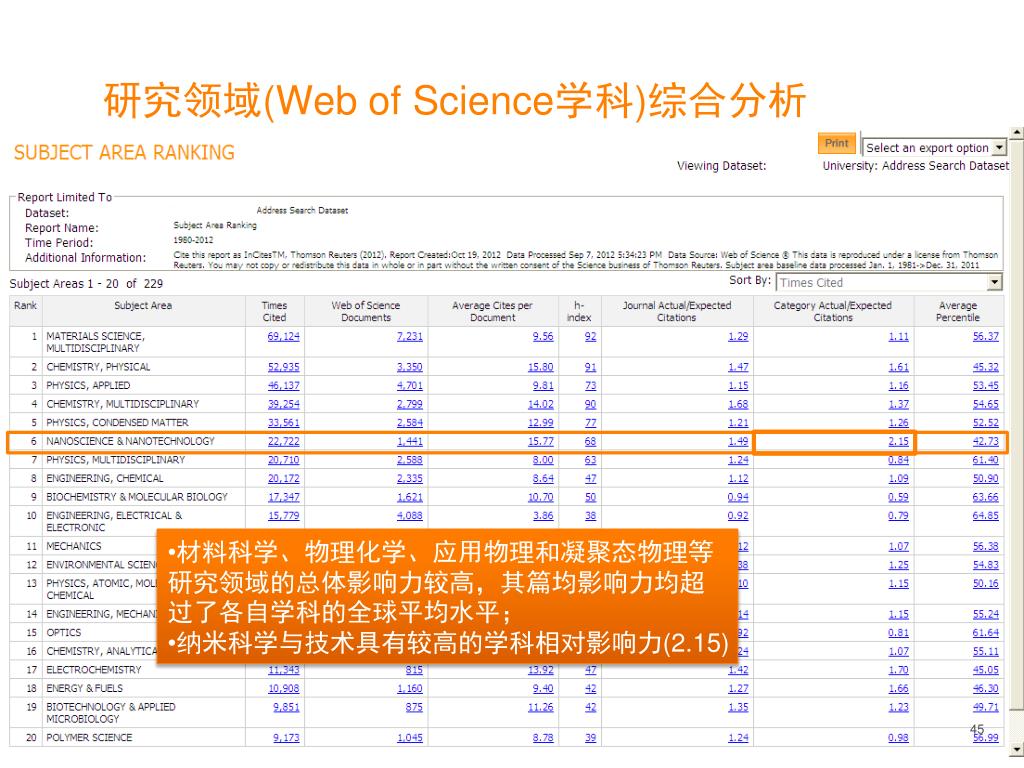Open journal ratio 1.29 link
1024x768 pixels.
coord(738,336)
